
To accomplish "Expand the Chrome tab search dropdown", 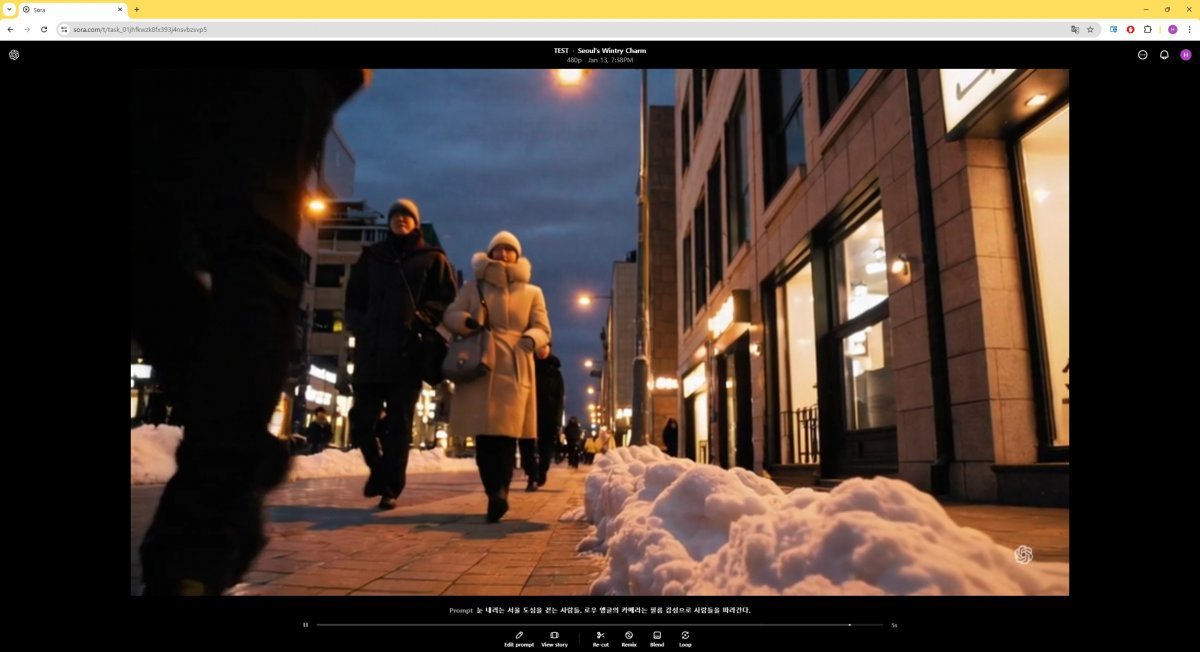I will [x=9, y=9].
